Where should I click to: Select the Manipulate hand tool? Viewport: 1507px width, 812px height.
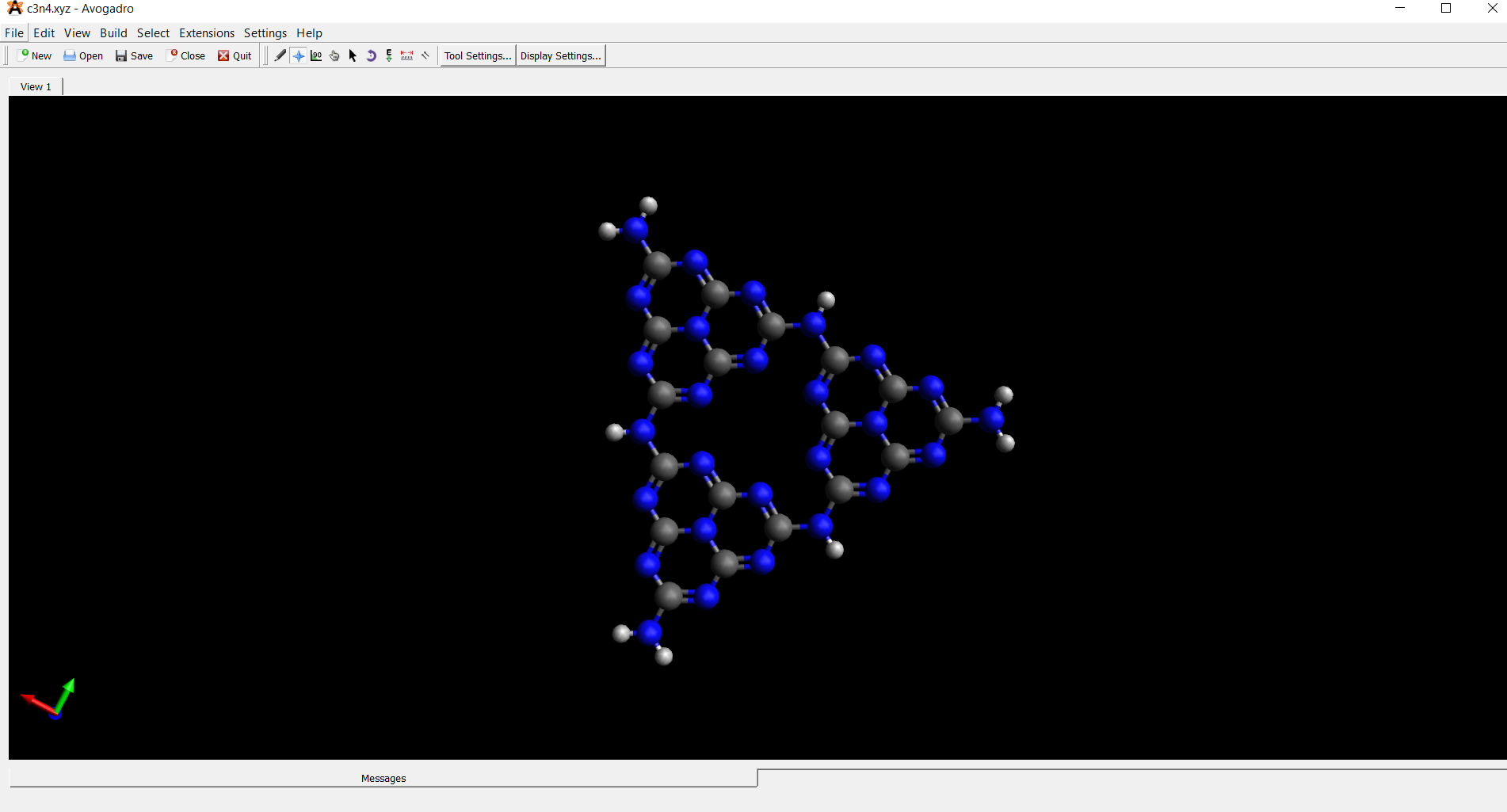click(334, 55)
